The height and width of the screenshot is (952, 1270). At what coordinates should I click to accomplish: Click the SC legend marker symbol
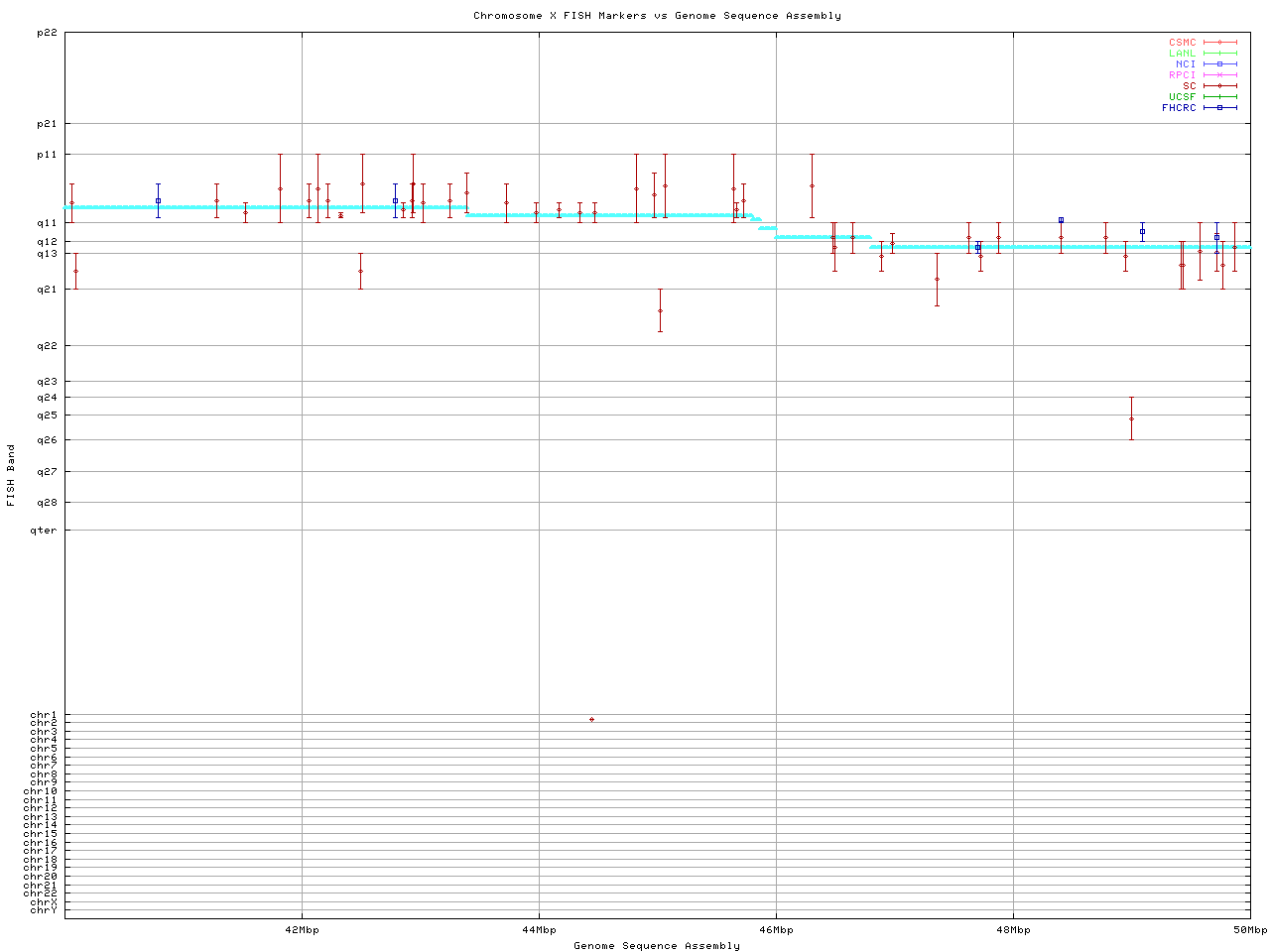[x=1219, y=86]
